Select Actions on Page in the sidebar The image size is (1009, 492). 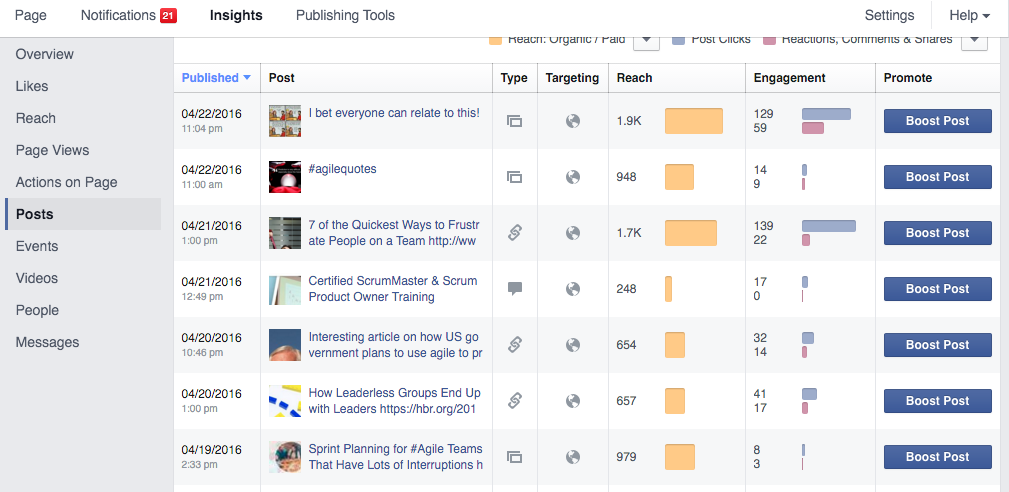pyautogui.click(x=66, y=182)
